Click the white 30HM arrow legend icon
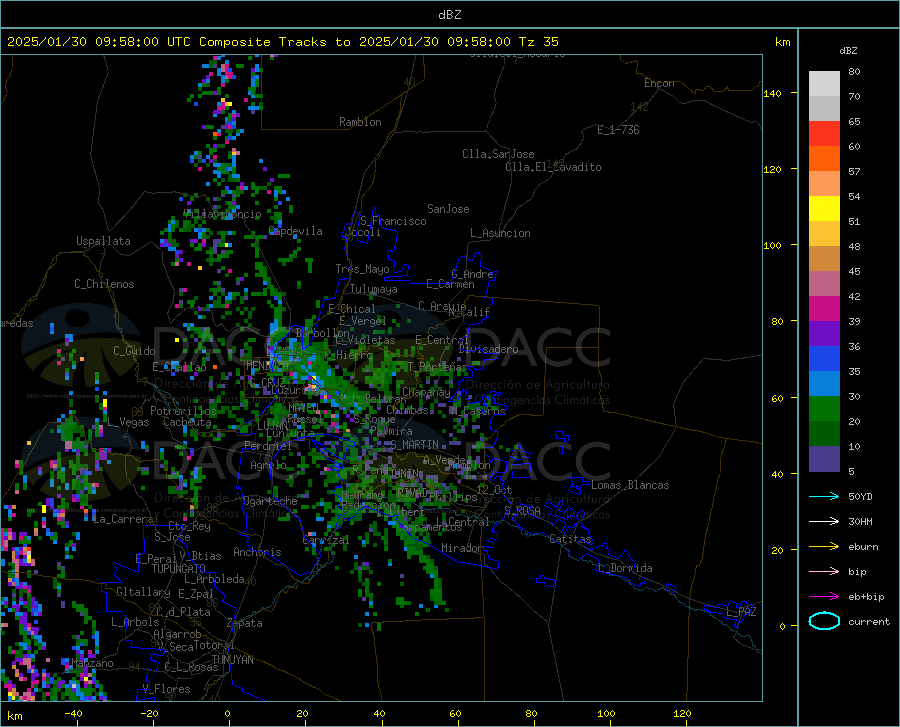Image resolution: width=900 pixels, height=727 pixels. coord(824,521)
